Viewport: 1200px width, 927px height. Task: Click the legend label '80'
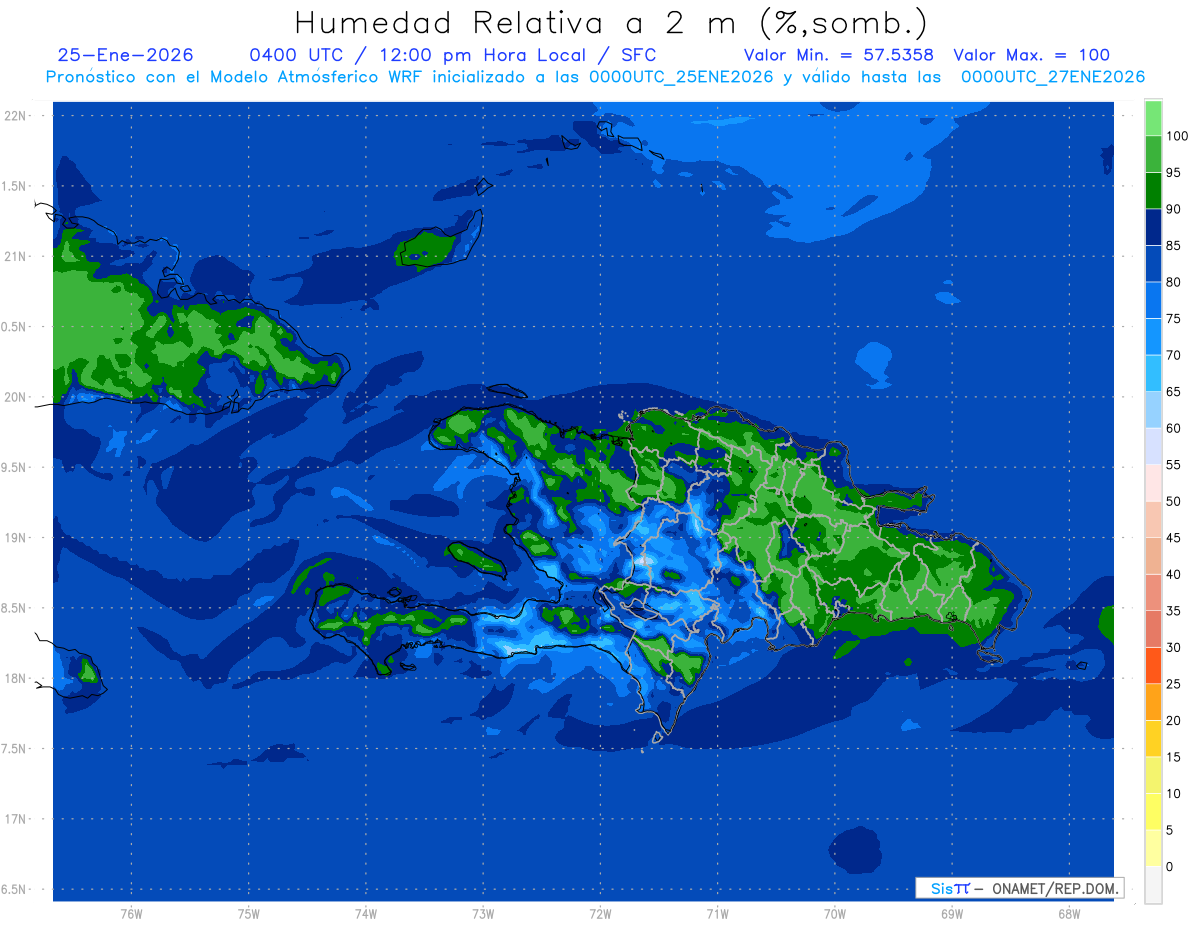[x=1173, y=282]
